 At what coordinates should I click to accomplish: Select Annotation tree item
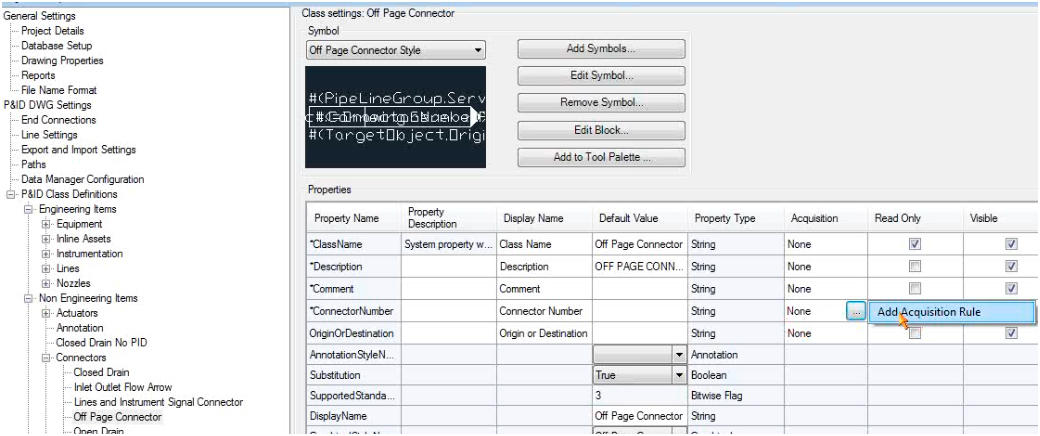(80, 328)
